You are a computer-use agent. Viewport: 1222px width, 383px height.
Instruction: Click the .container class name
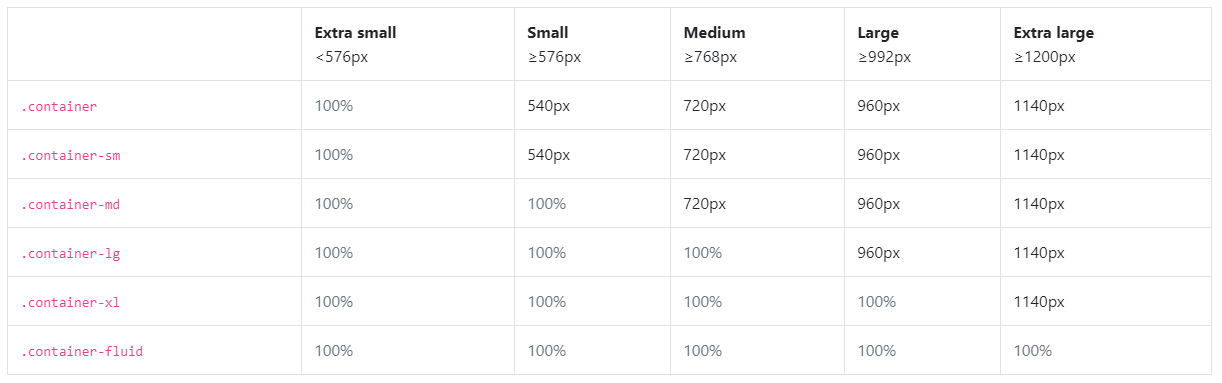[x=59, y=106]
